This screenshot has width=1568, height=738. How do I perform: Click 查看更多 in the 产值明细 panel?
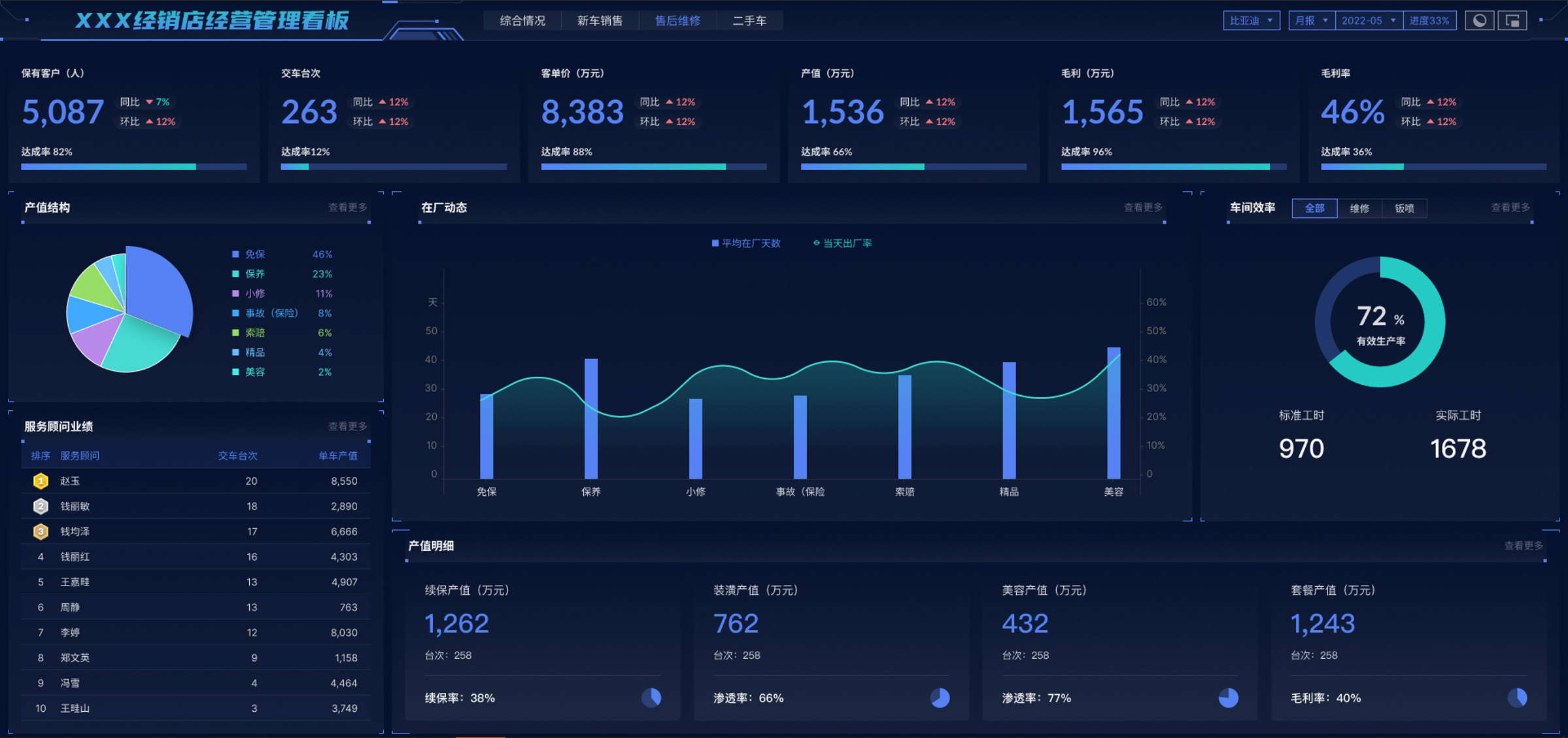coord(1523,546)
